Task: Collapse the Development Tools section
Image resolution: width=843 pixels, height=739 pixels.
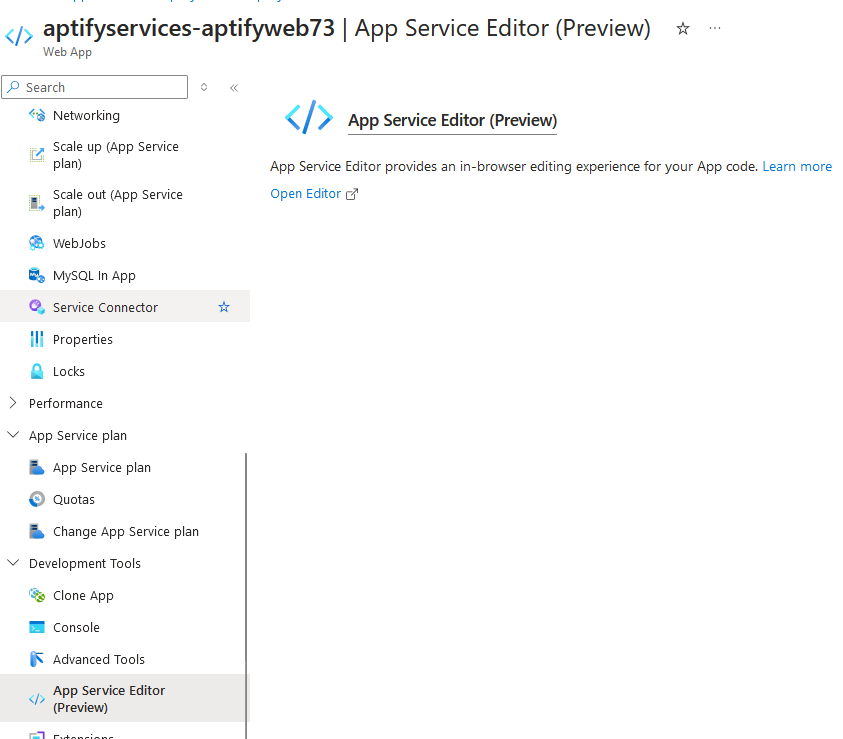Action: [x=13, y=563]
